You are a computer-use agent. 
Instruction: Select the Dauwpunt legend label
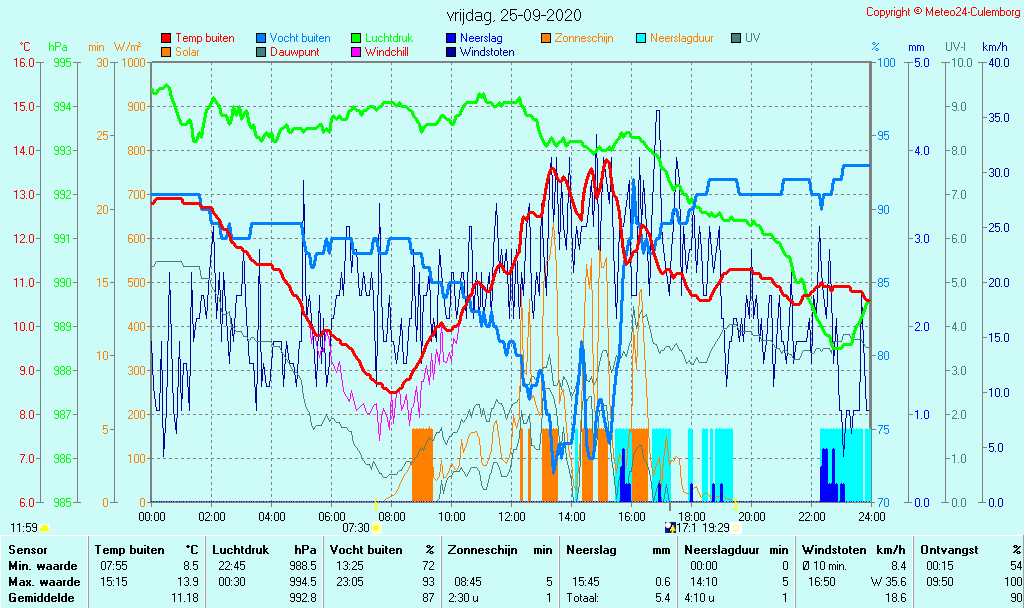click(x=294, y=52)
